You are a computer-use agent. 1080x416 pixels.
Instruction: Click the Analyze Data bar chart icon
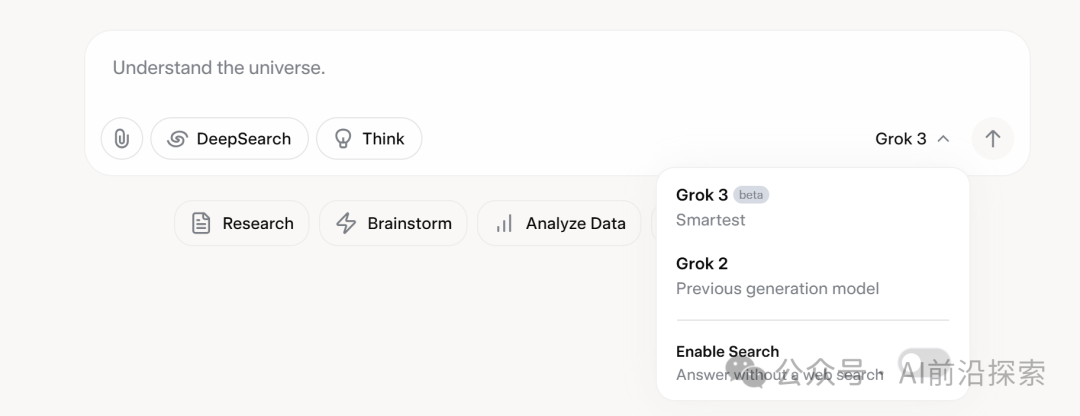pyautogui.click(x=504, y=223)
